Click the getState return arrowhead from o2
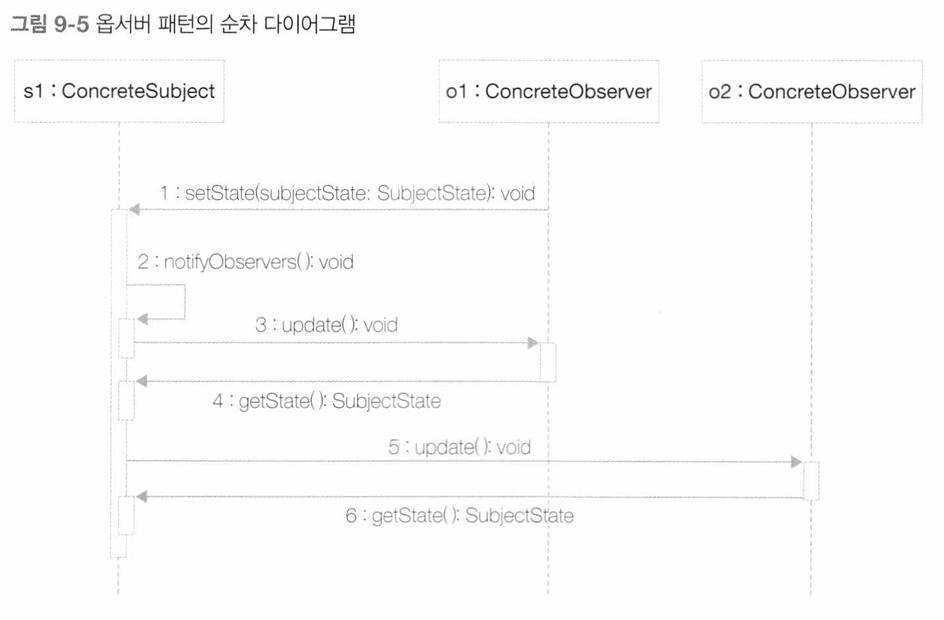 tap(142, 497)
